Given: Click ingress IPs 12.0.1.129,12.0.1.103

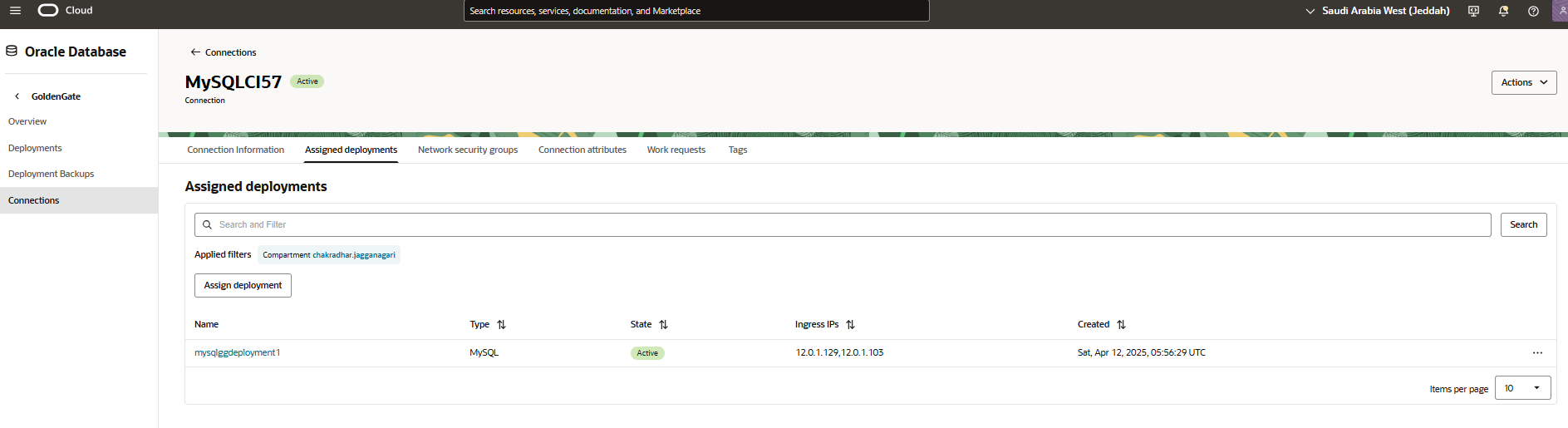Looking at the screenshot, I should click(839, 352).
